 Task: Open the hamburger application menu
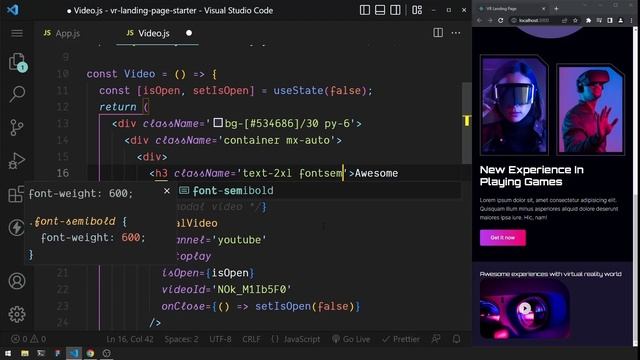17,33
